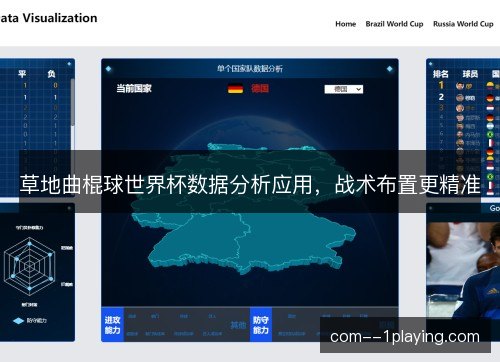
Task: Click the football player photo thumbnail
Action: pyautogui.click(x=463, y=270)
